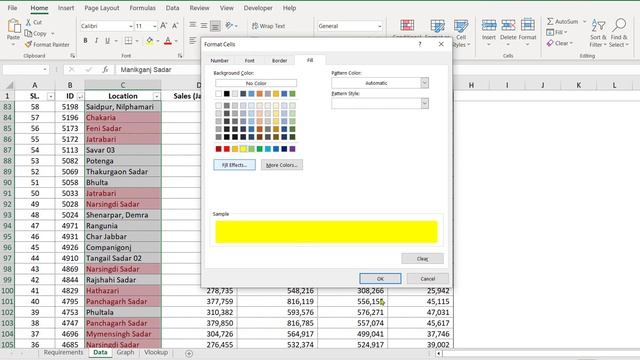Open the Requirements sheet tab
The height and width of the screenshot is (360, 640).
63,352
